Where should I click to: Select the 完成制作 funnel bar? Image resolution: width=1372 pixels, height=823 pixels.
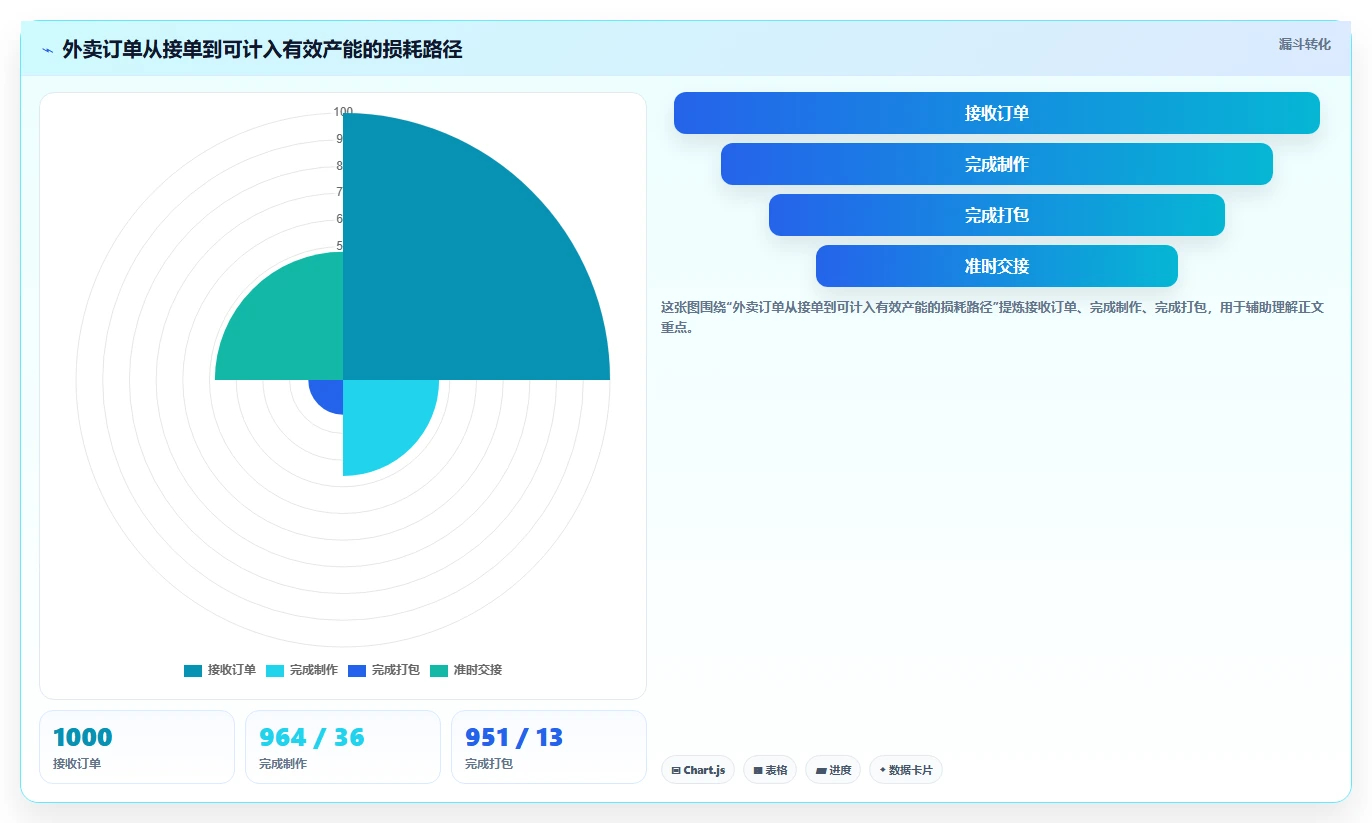click(997, 164)
